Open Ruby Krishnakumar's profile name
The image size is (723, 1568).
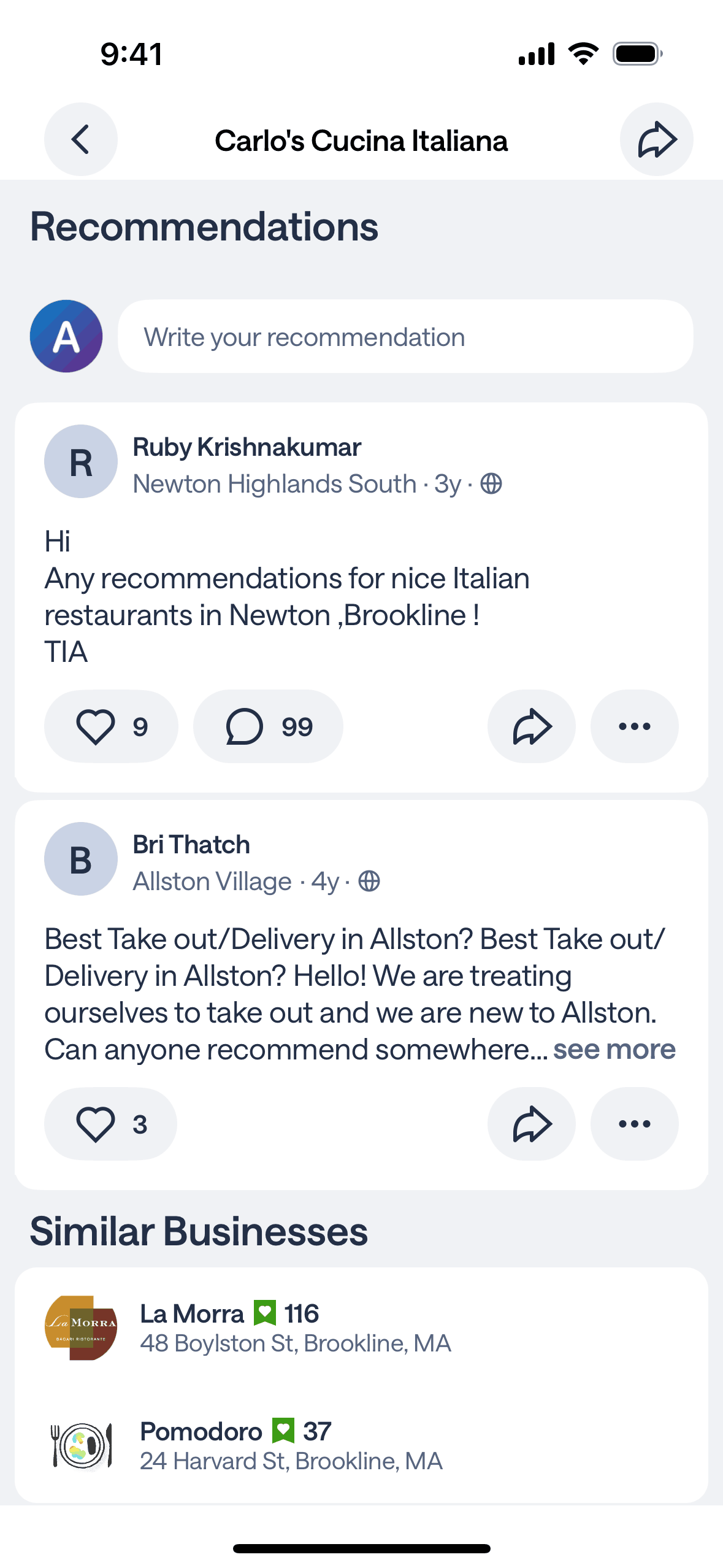coord(247,447)
